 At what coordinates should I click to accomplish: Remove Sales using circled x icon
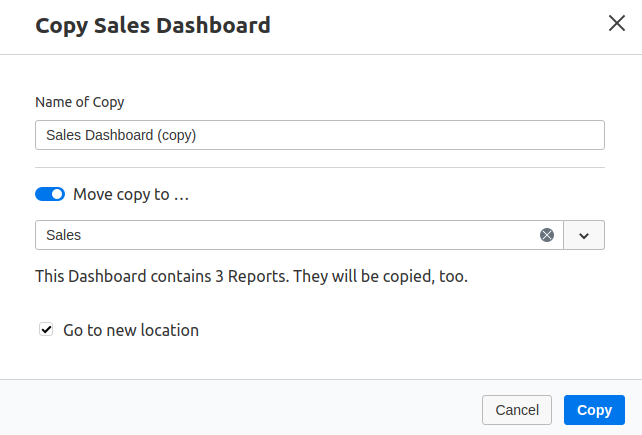tap(547, 235)
